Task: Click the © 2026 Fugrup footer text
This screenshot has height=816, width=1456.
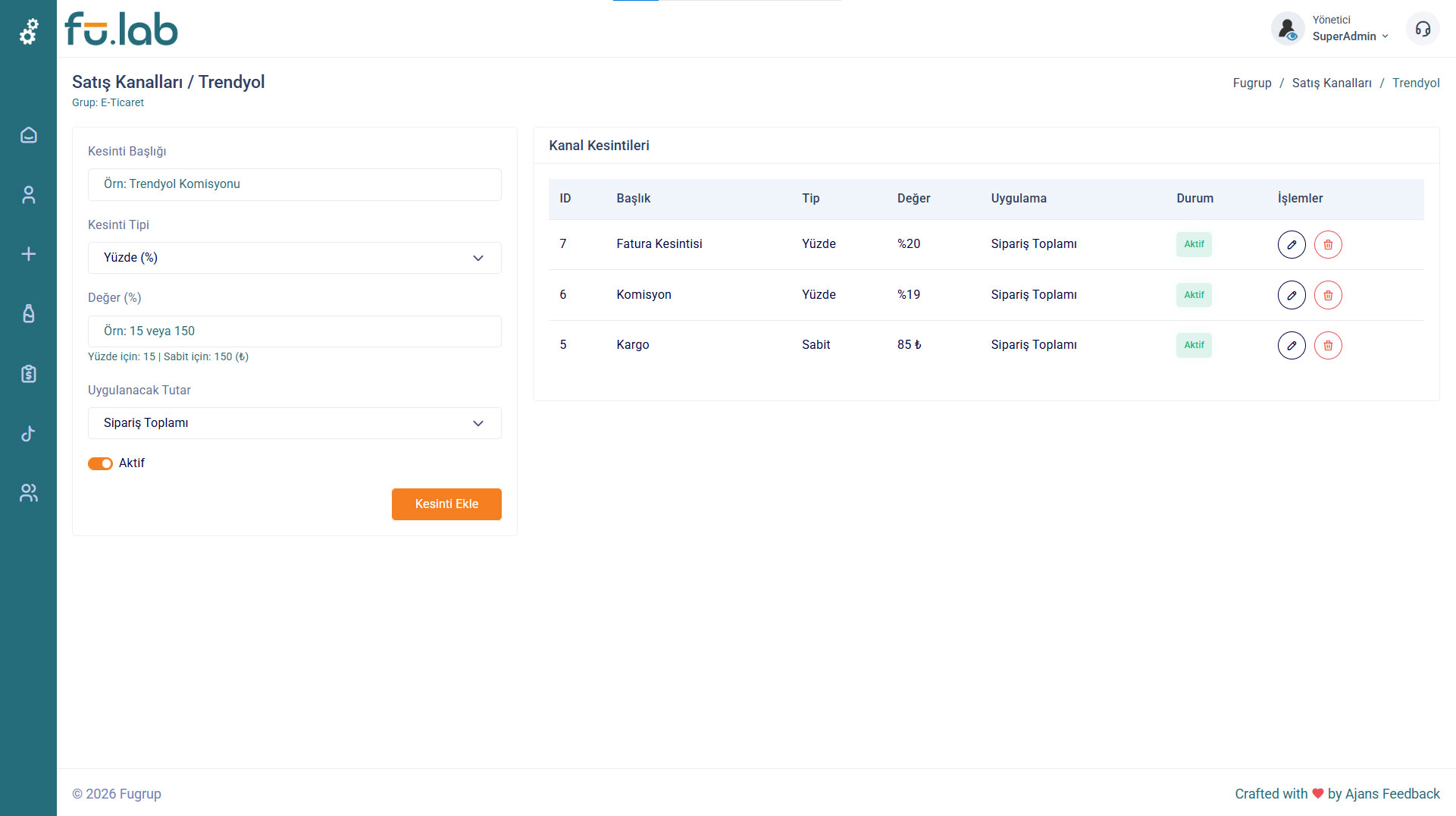Action: (117, 794)
